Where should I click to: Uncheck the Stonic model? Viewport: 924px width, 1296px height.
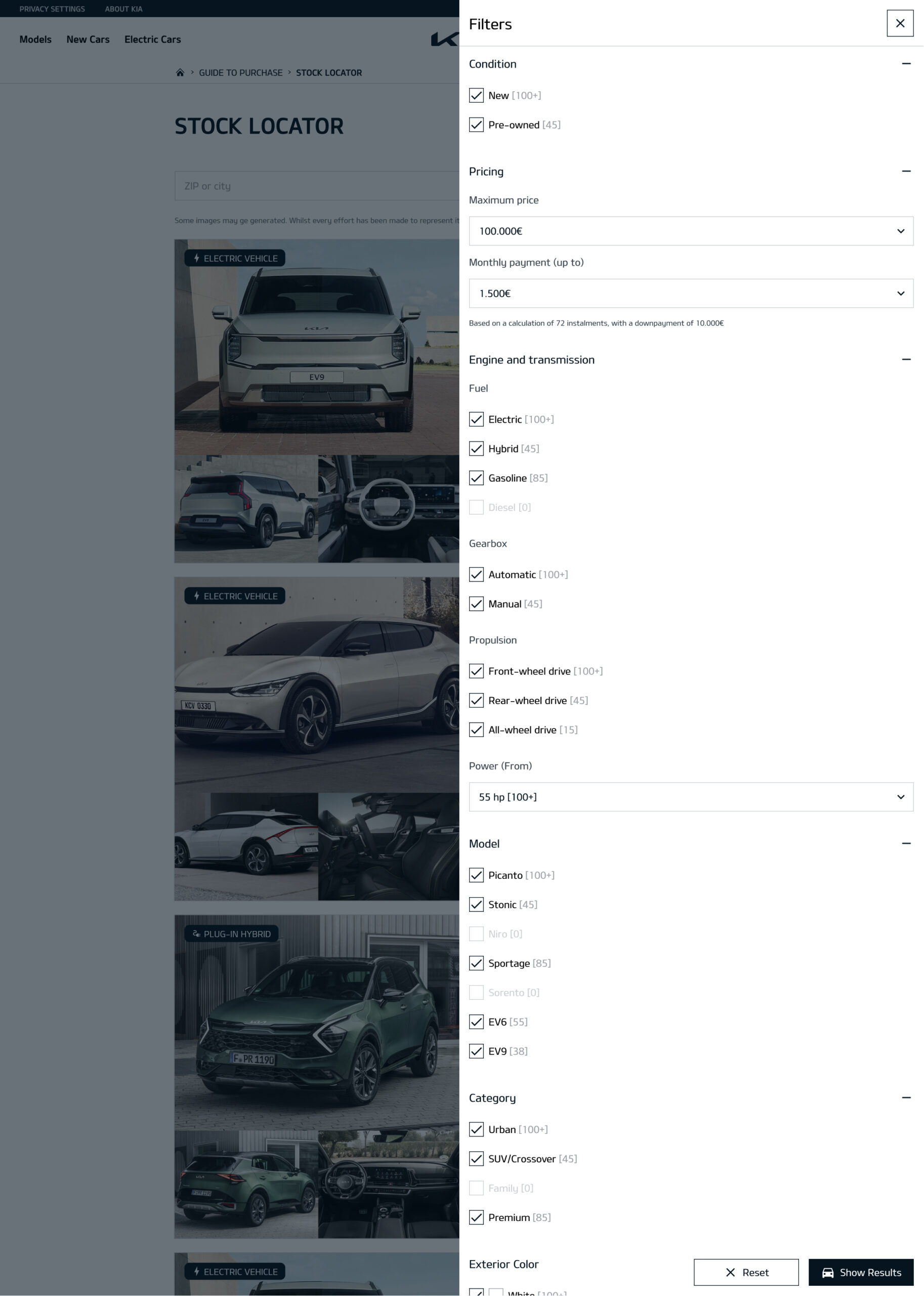[x=476, y=904]
